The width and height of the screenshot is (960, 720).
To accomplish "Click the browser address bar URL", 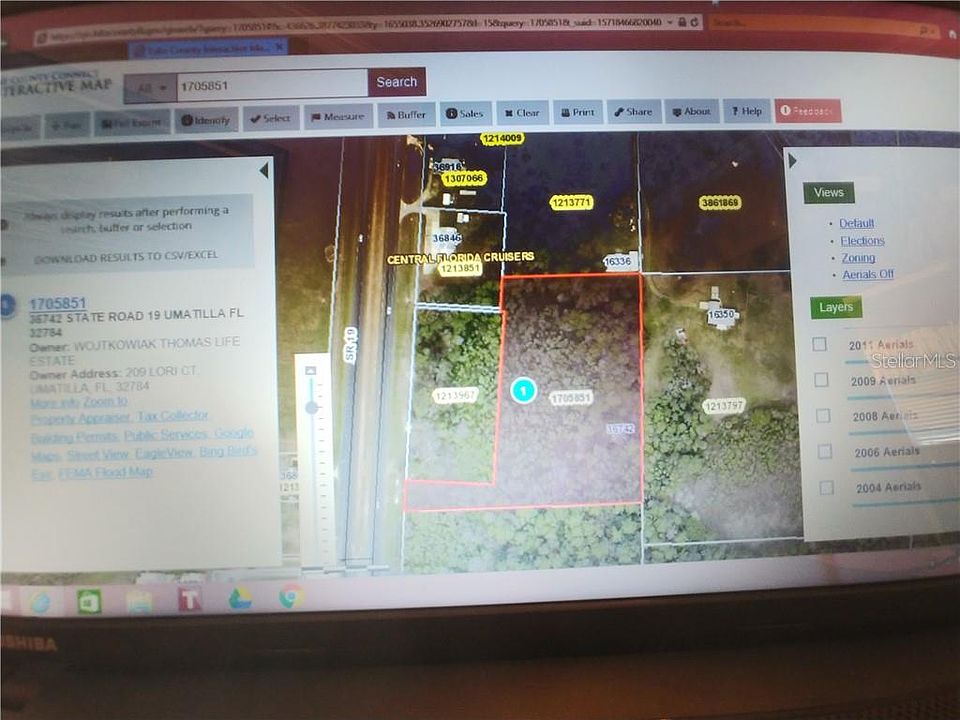I will (355, 26).
